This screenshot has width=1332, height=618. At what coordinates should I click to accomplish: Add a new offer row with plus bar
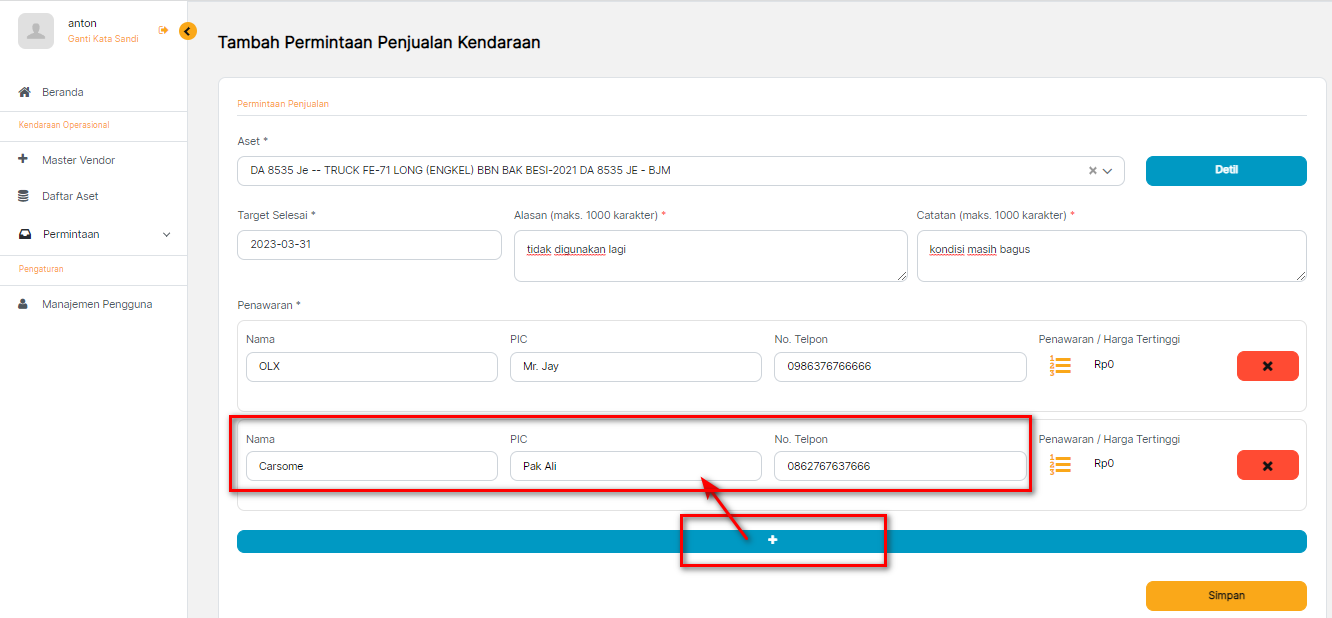tap(771, 541)
